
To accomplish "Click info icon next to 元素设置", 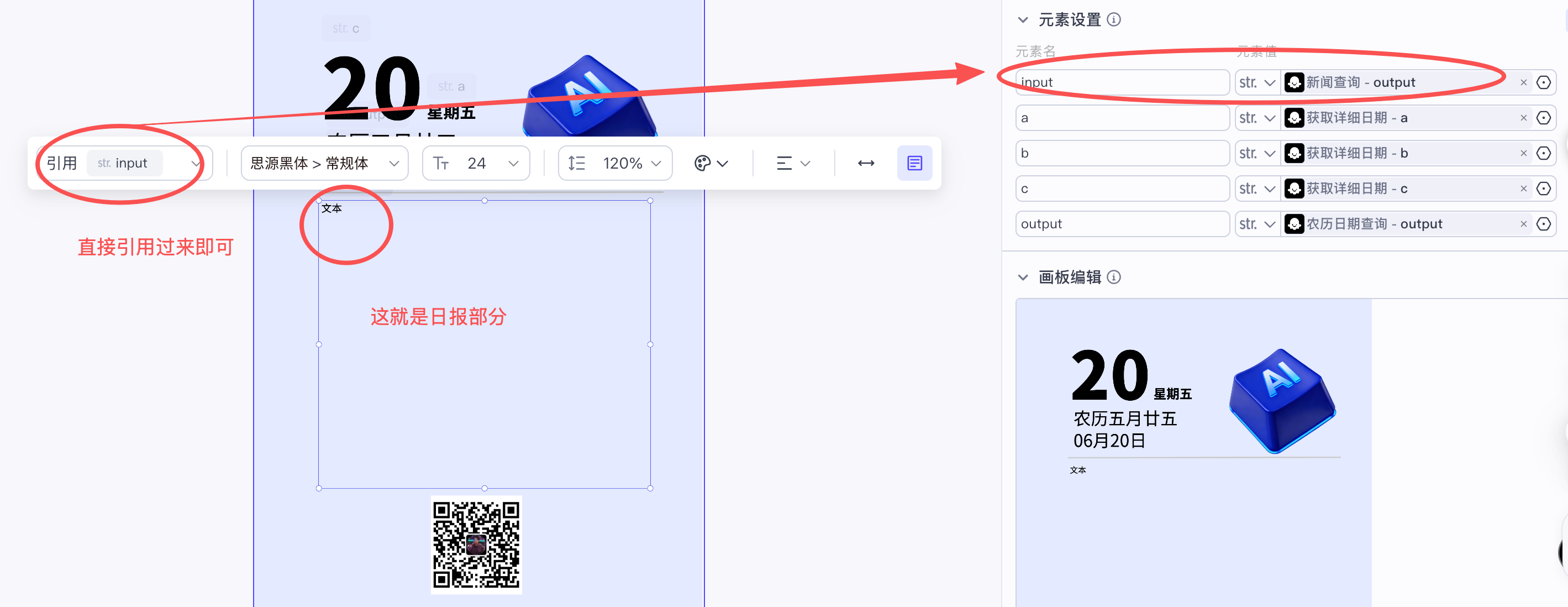I will pos(1113,19).
